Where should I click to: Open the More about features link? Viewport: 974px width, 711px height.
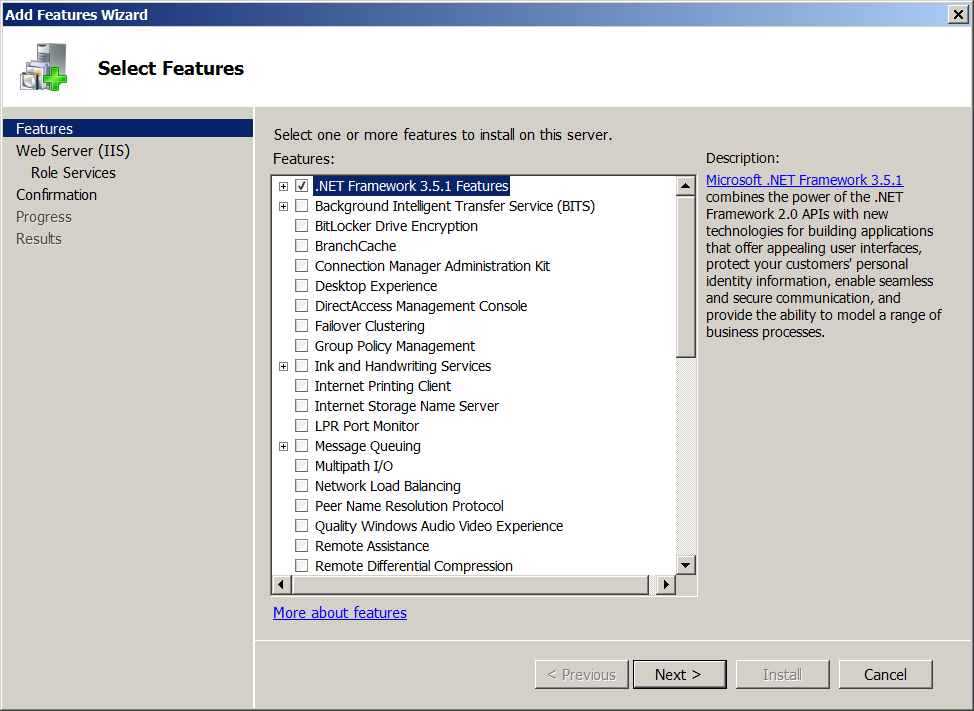coord(340,612)
